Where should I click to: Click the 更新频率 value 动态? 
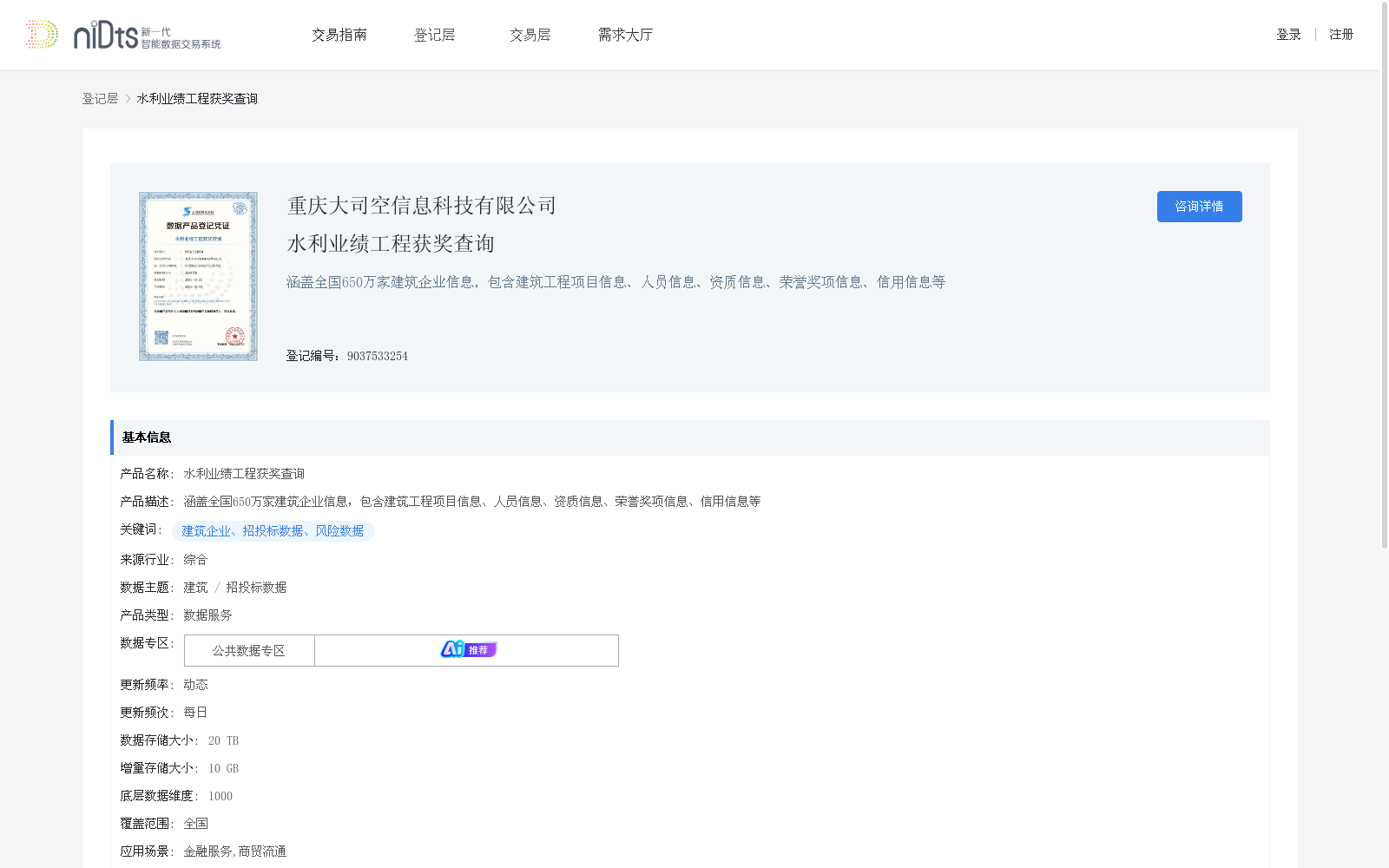[x=195, y=685]
